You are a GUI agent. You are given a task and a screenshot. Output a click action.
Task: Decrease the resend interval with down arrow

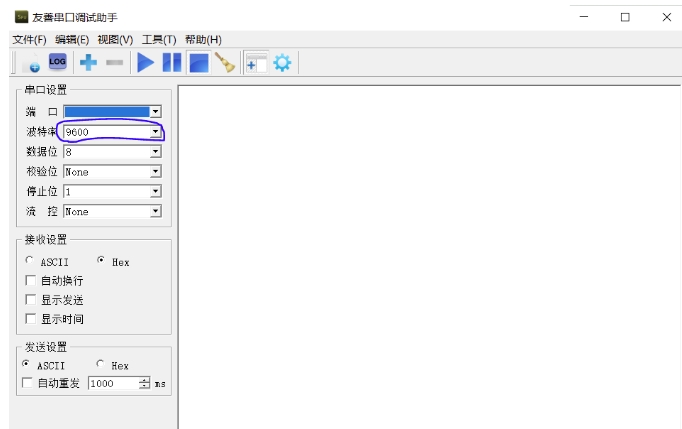pos(144,386)
